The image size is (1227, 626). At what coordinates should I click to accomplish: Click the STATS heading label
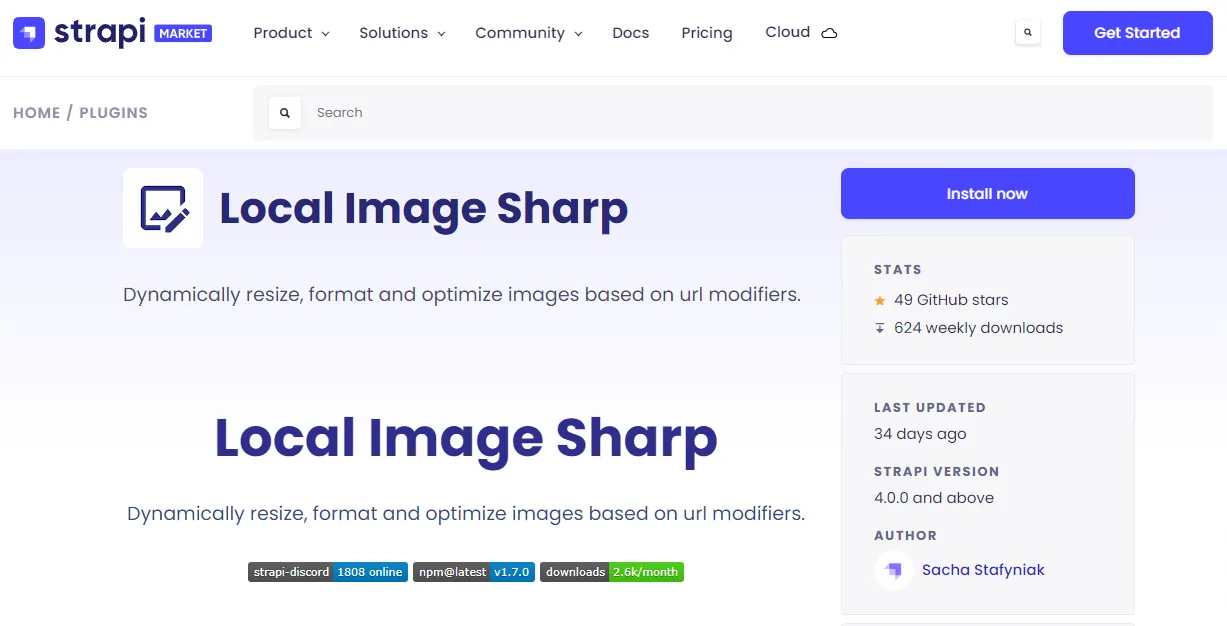[898, 270]
